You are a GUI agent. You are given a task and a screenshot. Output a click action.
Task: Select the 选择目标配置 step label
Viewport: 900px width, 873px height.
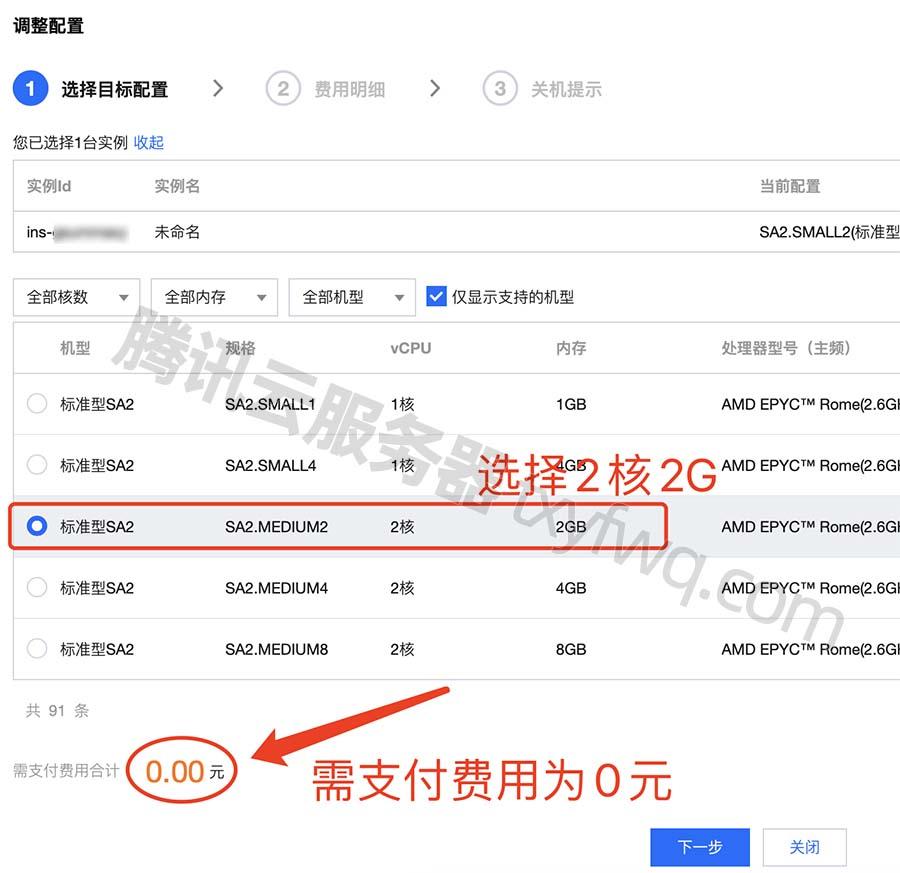pyautogui.click(x=114, y=90)
